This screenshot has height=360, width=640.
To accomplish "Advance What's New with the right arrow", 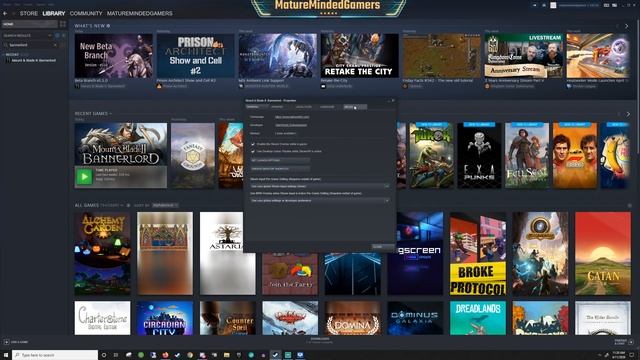I will [x=627, y=26].
